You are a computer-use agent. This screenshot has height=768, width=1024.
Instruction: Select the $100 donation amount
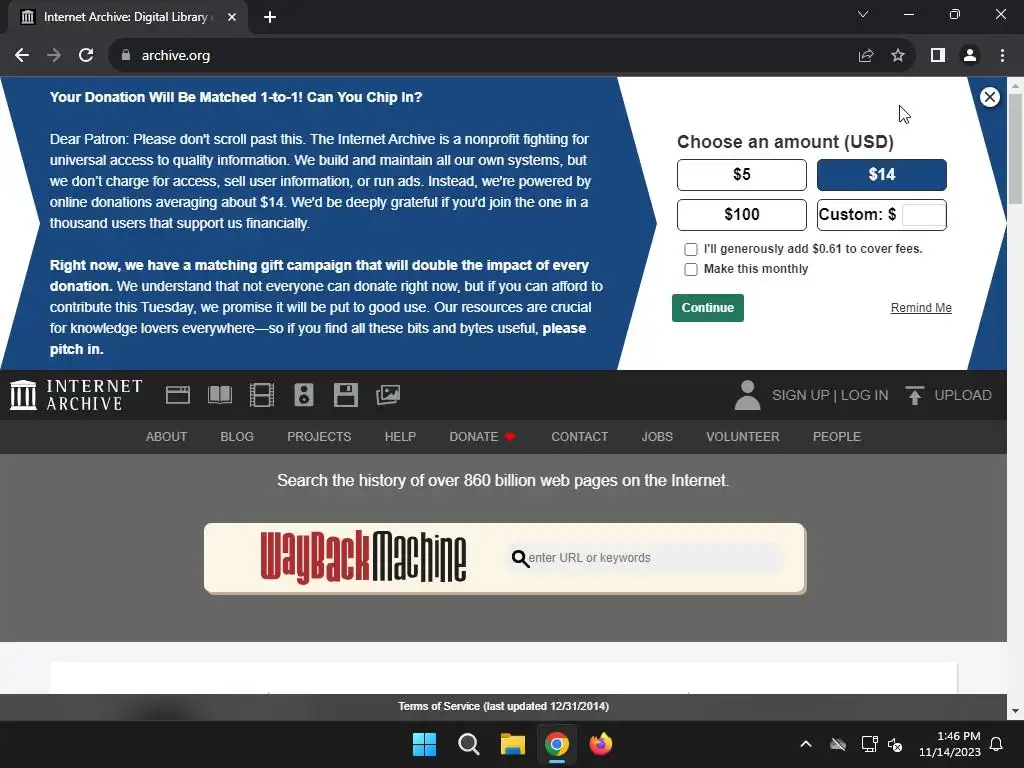pyautogui.click(x=741, y=214)
